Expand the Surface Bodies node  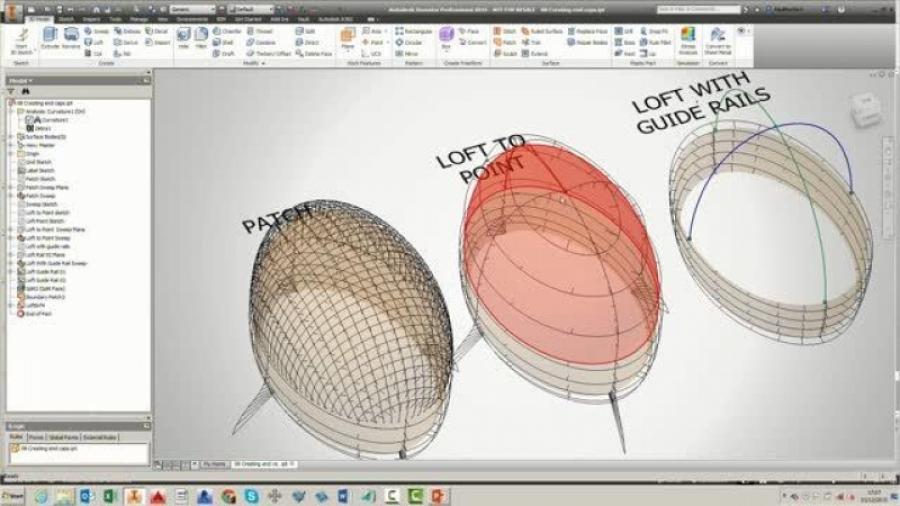(10, 137)
